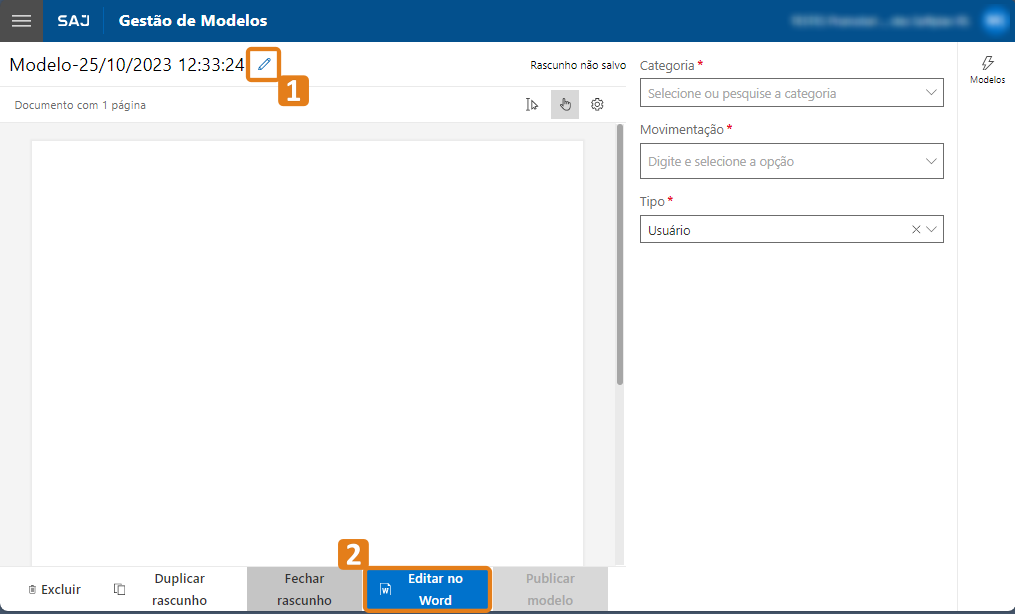Open the Categoria dropdown

(791, 92)
